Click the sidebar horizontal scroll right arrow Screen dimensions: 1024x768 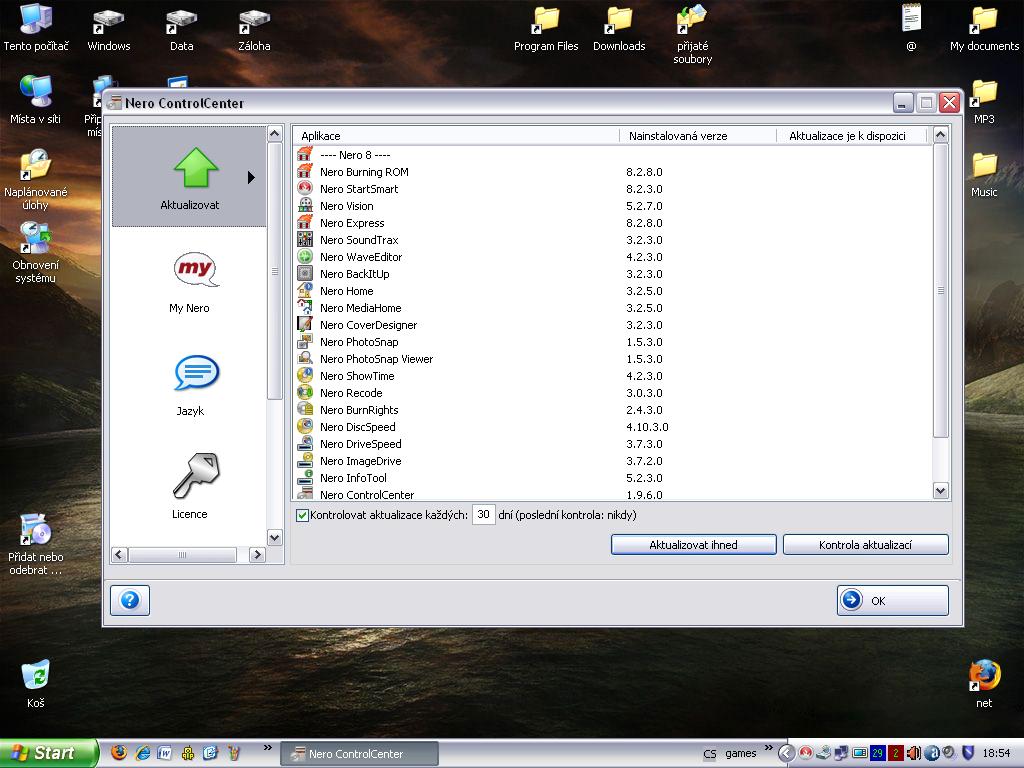[x=257, y=555]
